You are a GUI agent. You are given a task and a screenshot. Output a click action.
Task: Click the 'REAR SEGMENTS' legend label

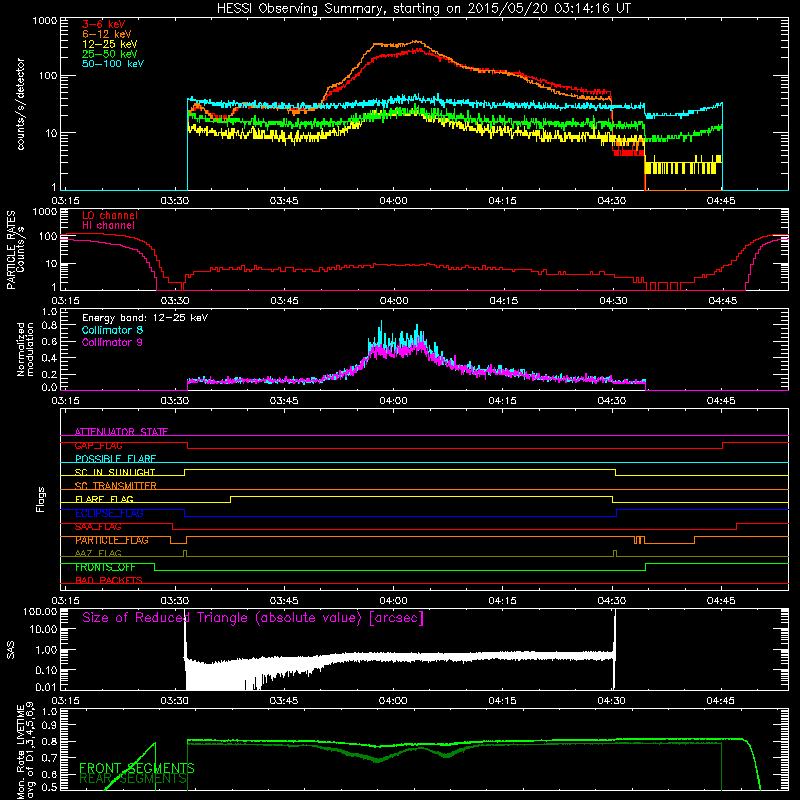pyautogui.click(x=133, y=778)
